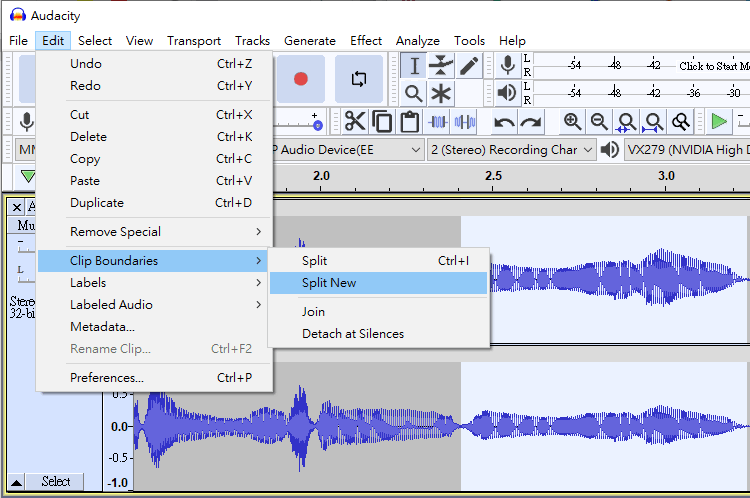This screenshot has width=750, height=498.
Task: Adjust the recording volume slider knob
Action: pyautogui.click(x=316, y=126)
